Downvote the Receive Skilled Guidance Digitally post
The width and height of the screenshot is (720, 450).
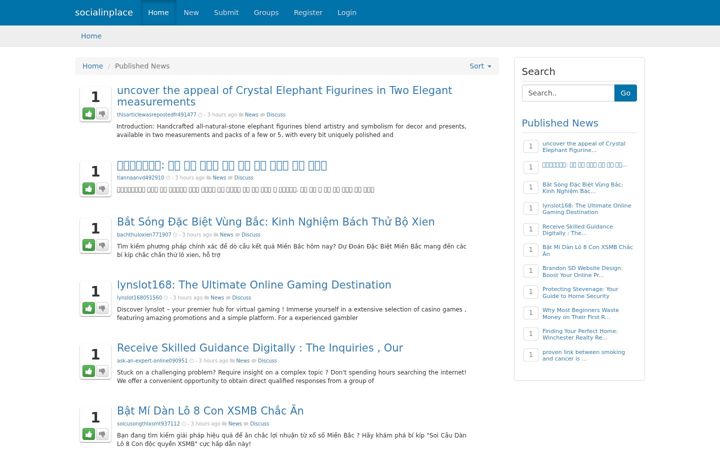pos(102,371)
